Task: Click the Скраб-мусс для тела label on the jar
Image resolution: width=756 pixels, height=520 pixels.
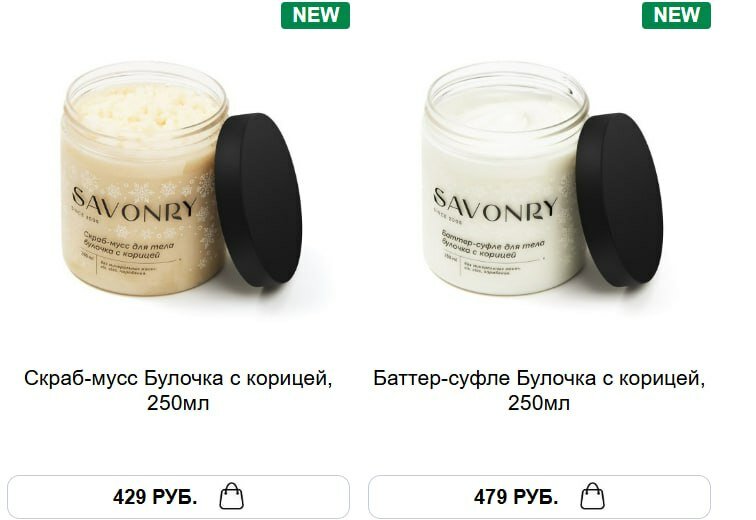Action: coord(129,241)
